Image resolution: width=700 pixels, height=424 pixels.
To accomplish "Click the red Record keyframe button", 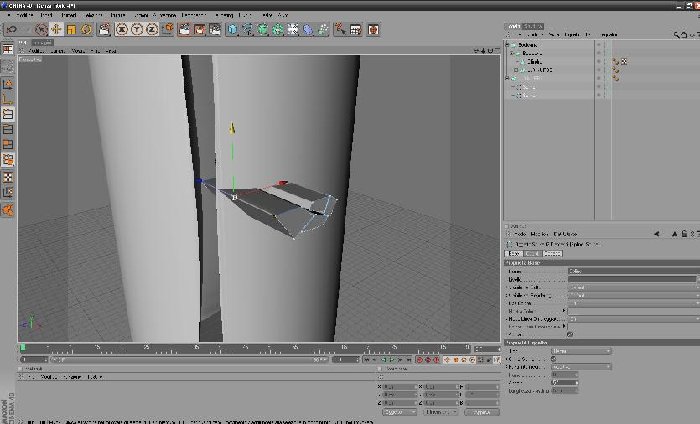I will pos(420,359).
